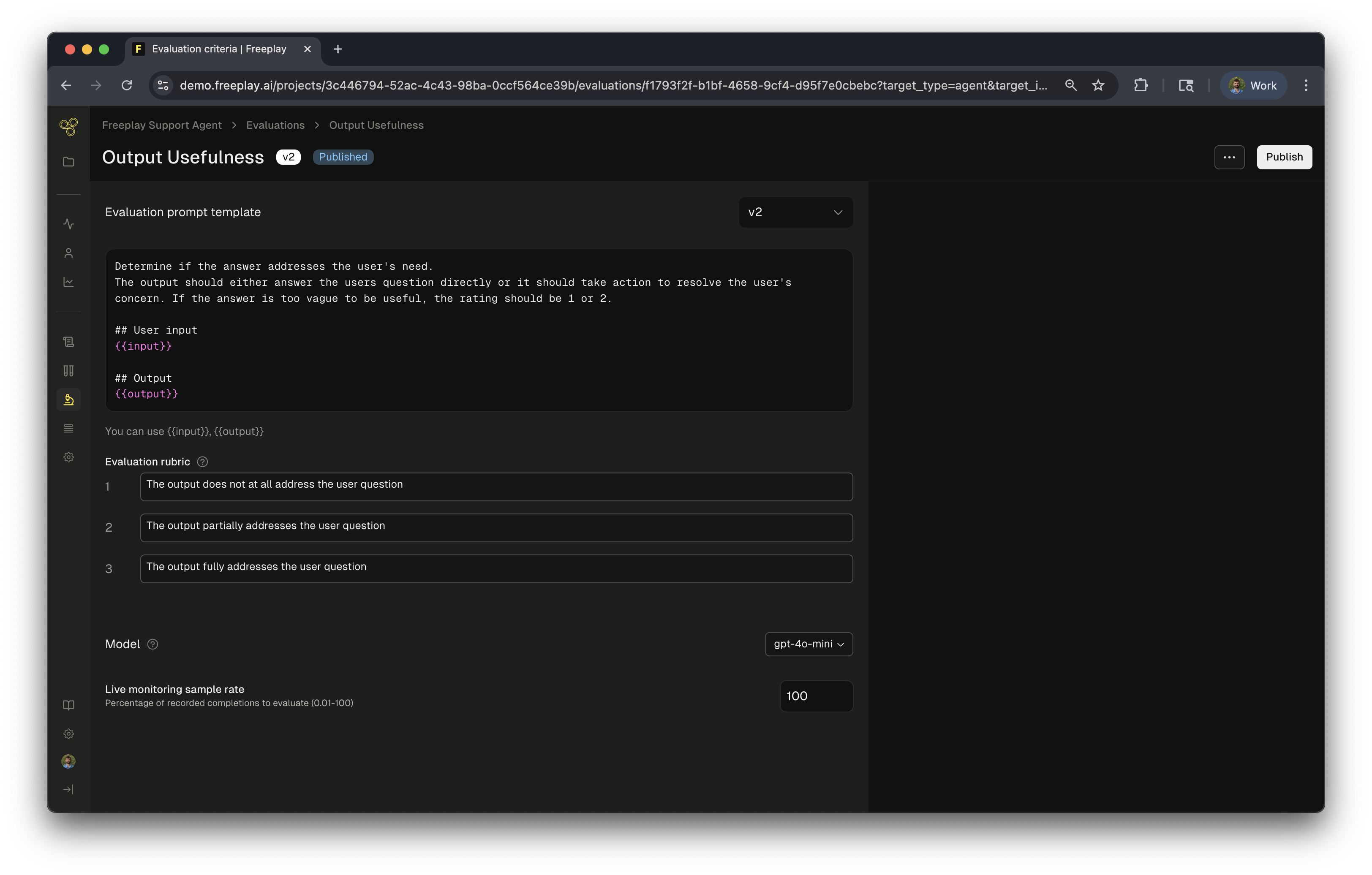
Task: Expand sidebar using the arrow icon at bottom
Action: click(68, 790)
